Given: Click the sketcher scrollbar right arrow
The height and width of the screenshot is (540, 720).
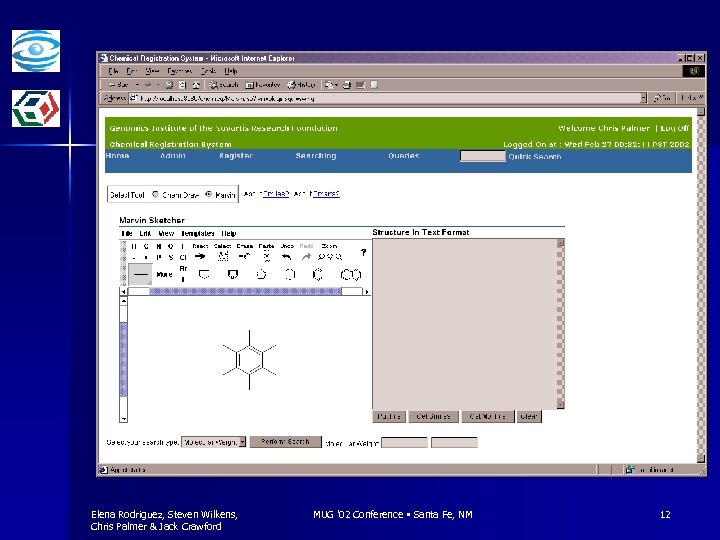Looking at the screenshot, I should [x=366, y=291].
